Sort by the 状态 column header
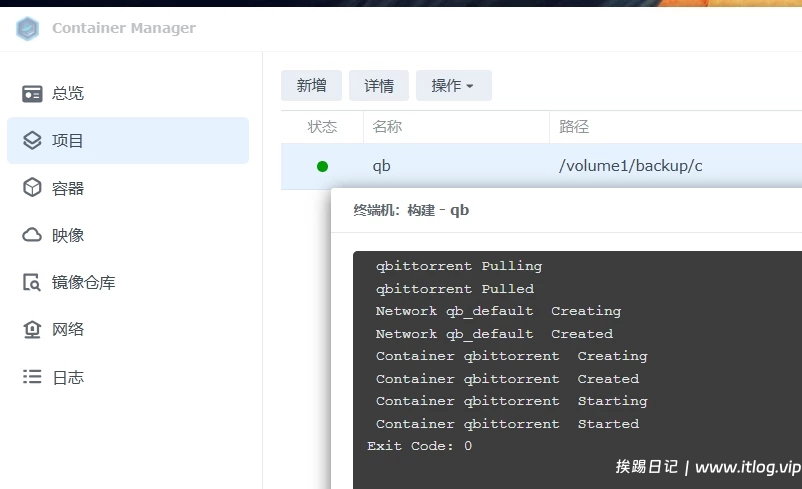The width and height of the screenshot is (802, 489). click(322, 127)
